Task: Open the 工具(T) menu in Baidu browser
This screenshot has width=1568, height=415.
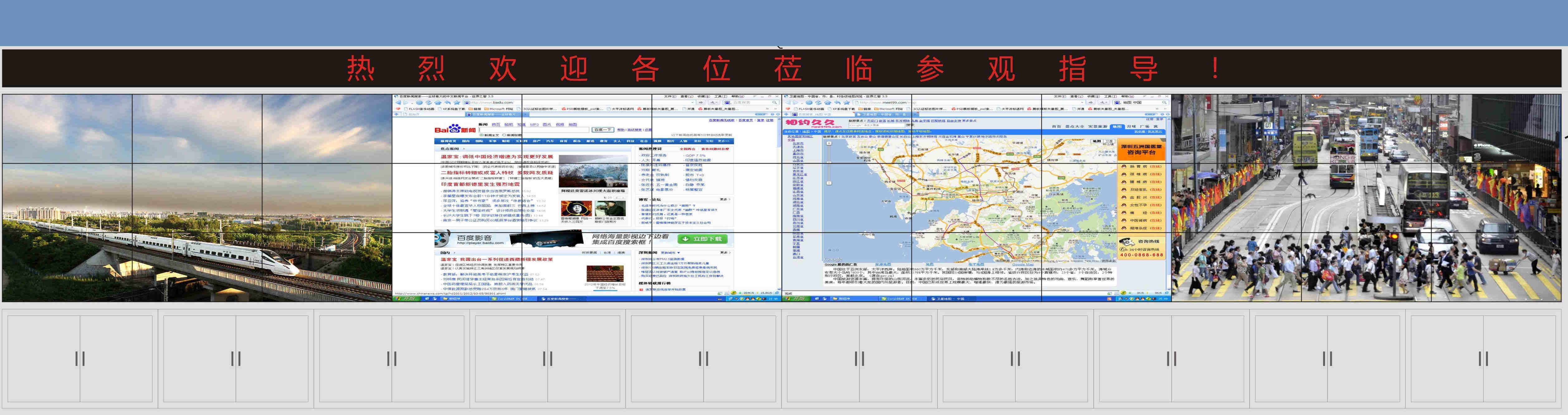Action: 720,97
